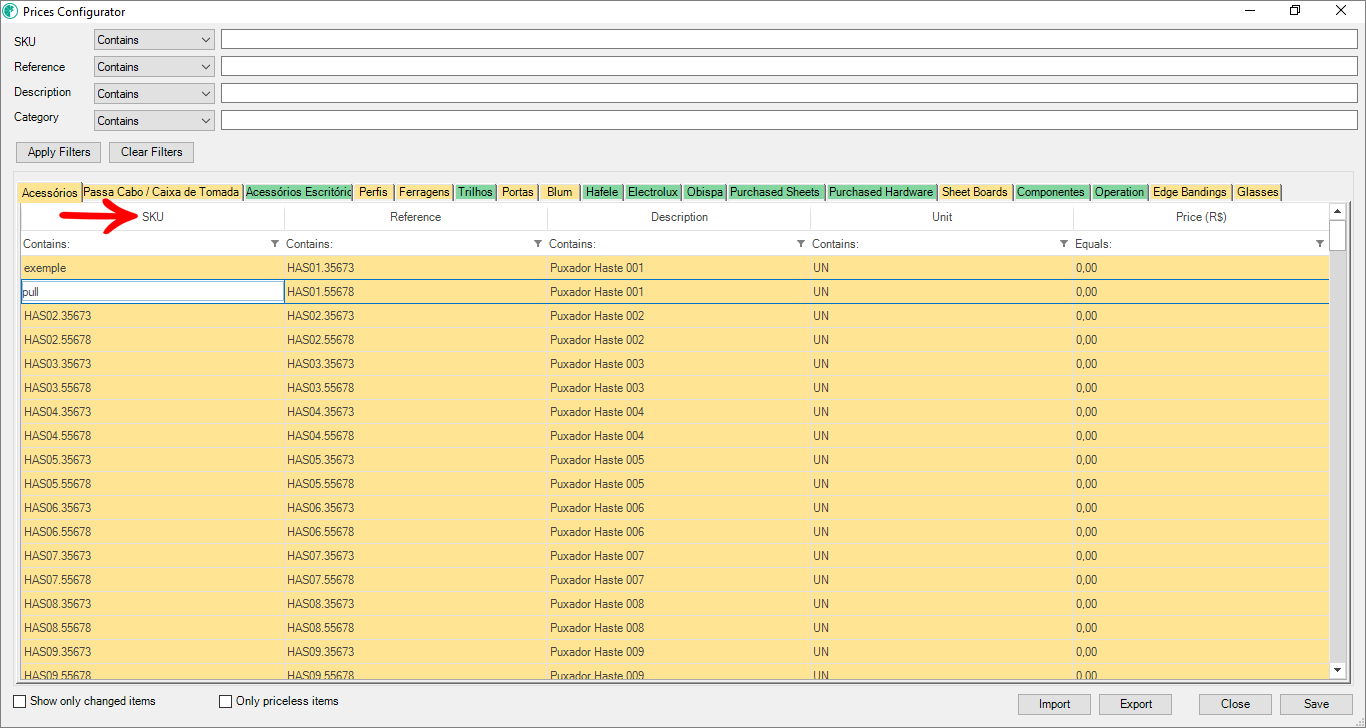Viewport: 1366px width, 728px height.
Task: Open the Ferragens tab
Action: coord(424,192)
